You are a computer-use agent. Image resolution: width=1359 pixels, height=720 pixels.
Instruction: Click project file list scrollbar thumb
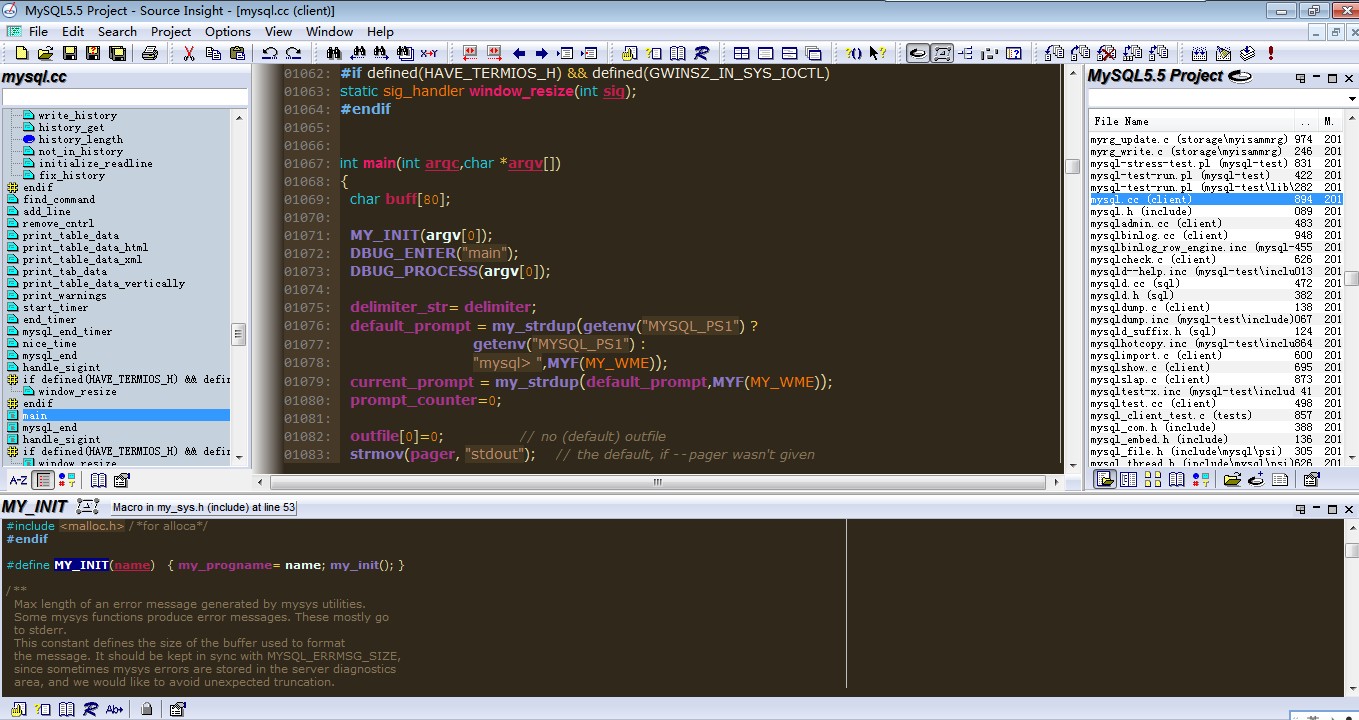click(x=1351, y=279)
